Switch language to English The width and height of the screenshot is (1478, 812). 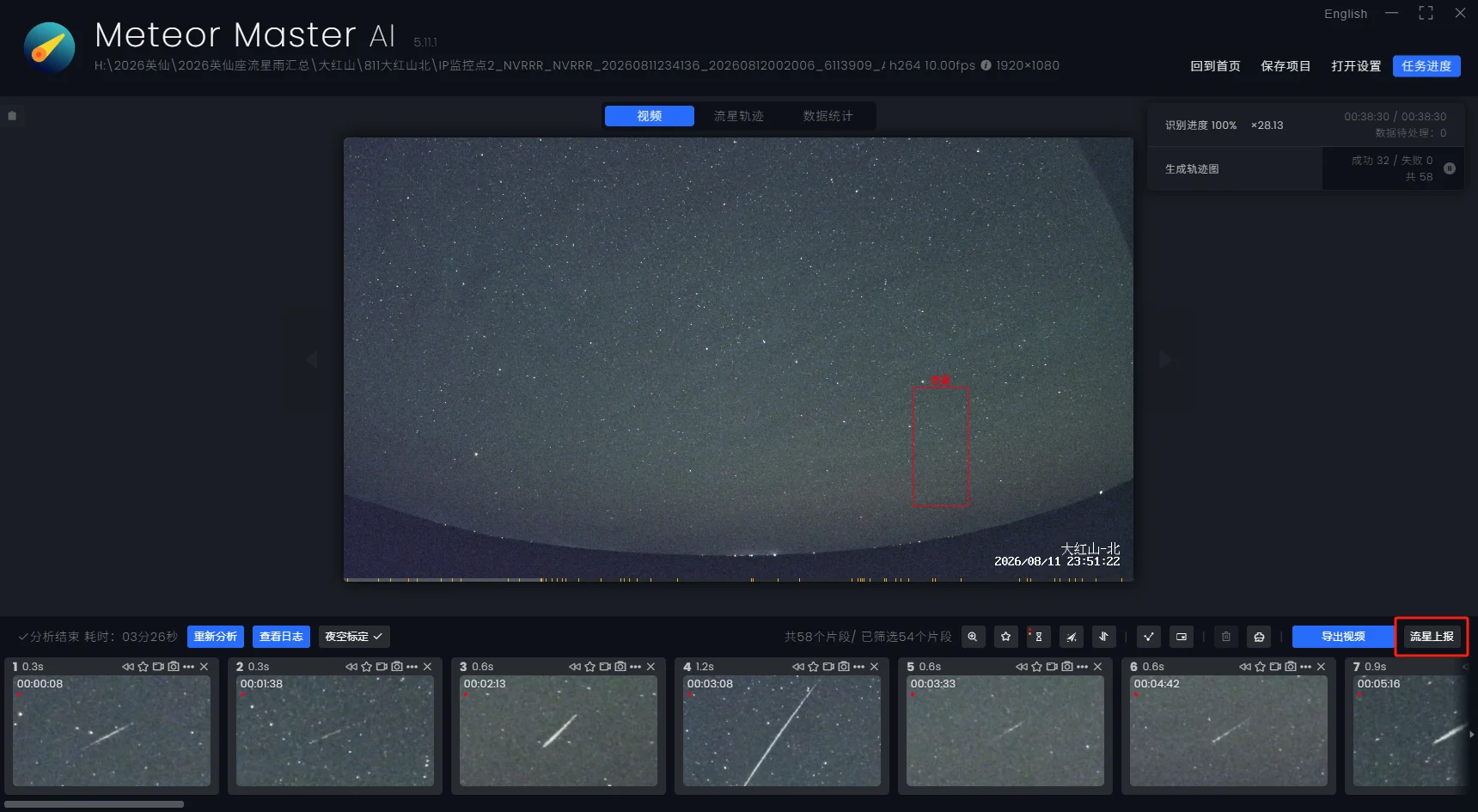pos(1346,14)
